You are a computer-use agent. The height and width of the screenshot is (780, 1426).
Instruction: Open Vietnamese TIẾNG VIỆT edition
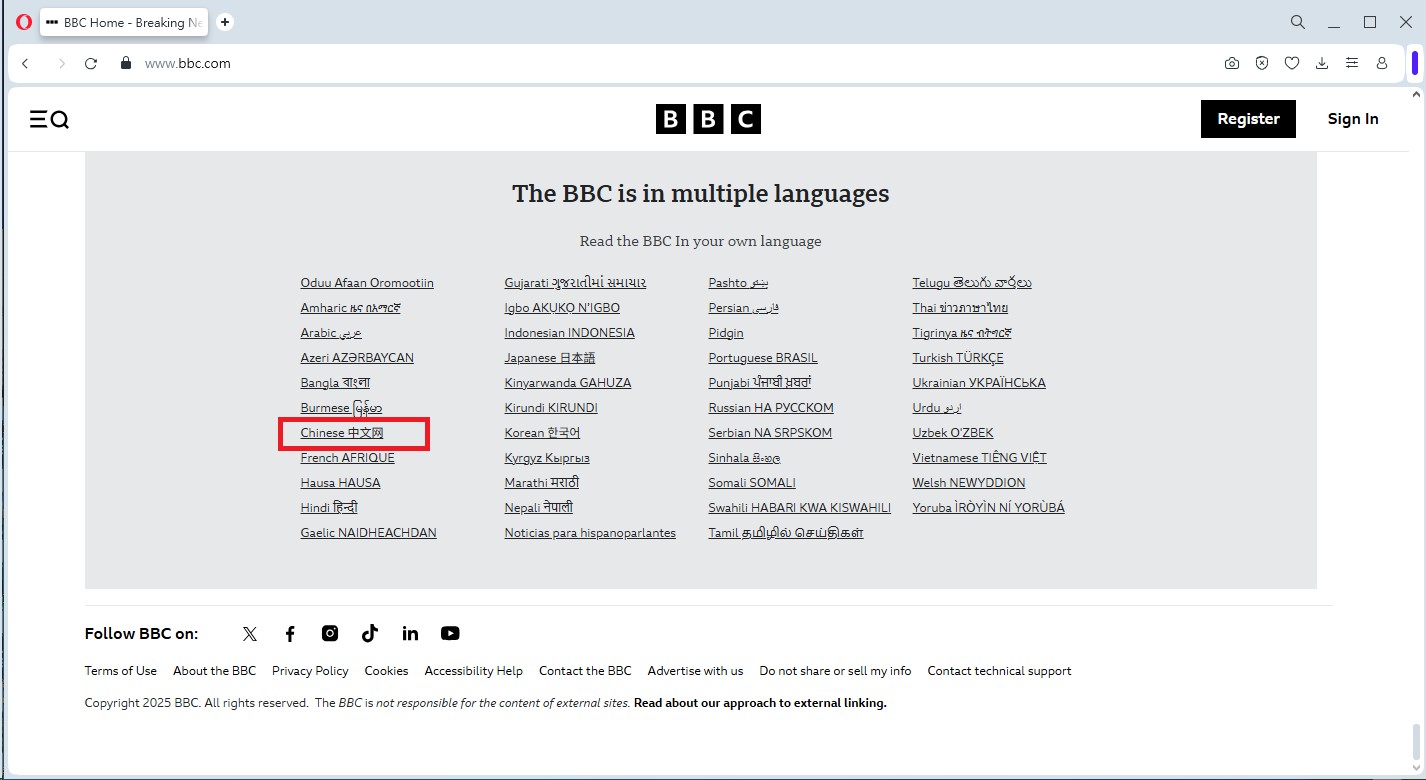(x=980, y=458)
